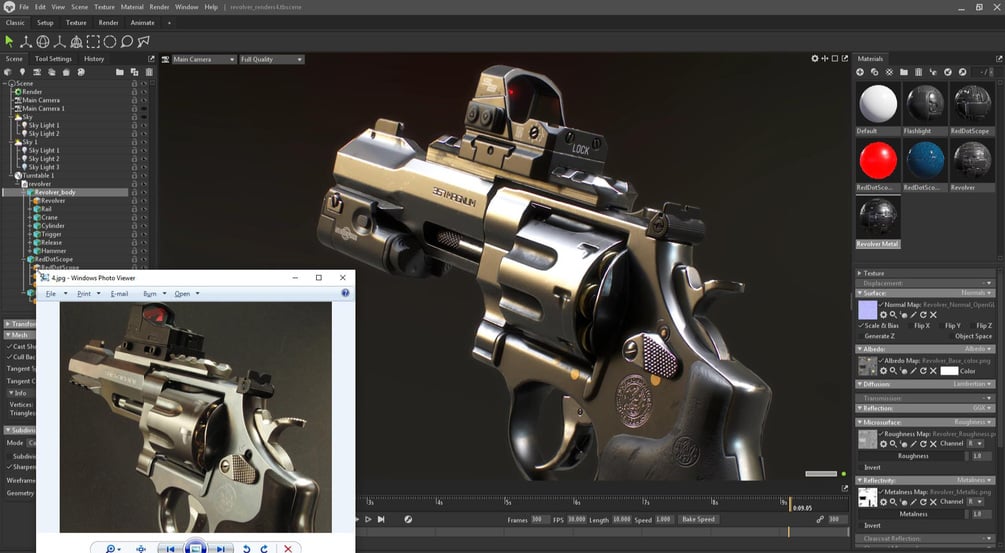Choose the rectangular marquee selection tool
Screen dimensions: 1005x553
pos(93,42)
